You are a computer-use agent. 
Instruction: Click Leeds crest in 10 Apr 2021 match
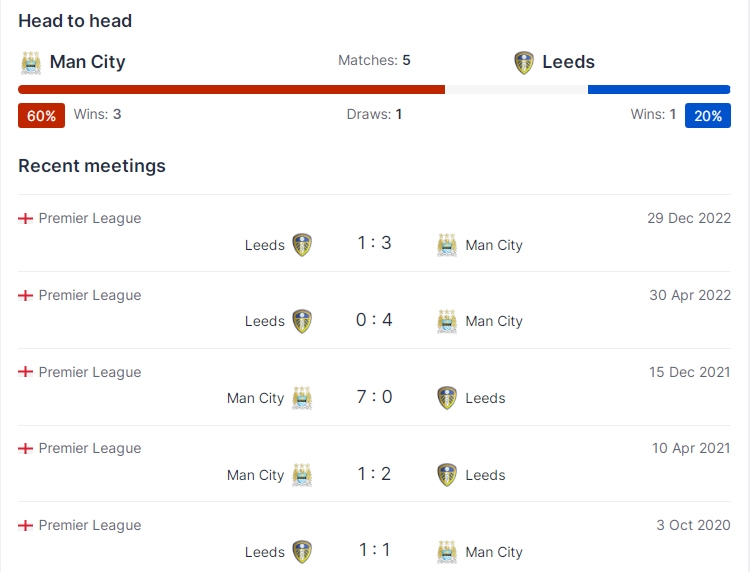click(447, 475)
